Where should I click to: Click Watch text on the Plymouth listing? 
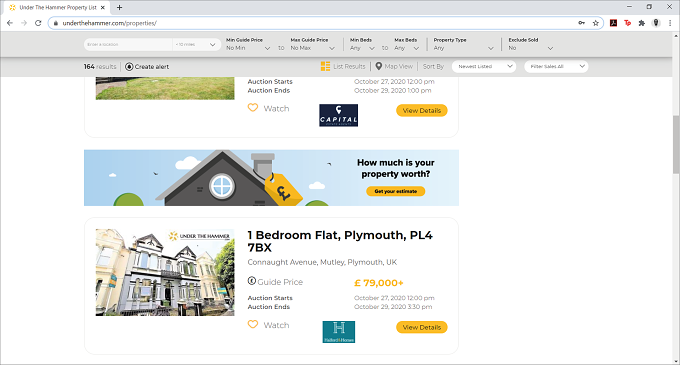[x=276, y=325]
